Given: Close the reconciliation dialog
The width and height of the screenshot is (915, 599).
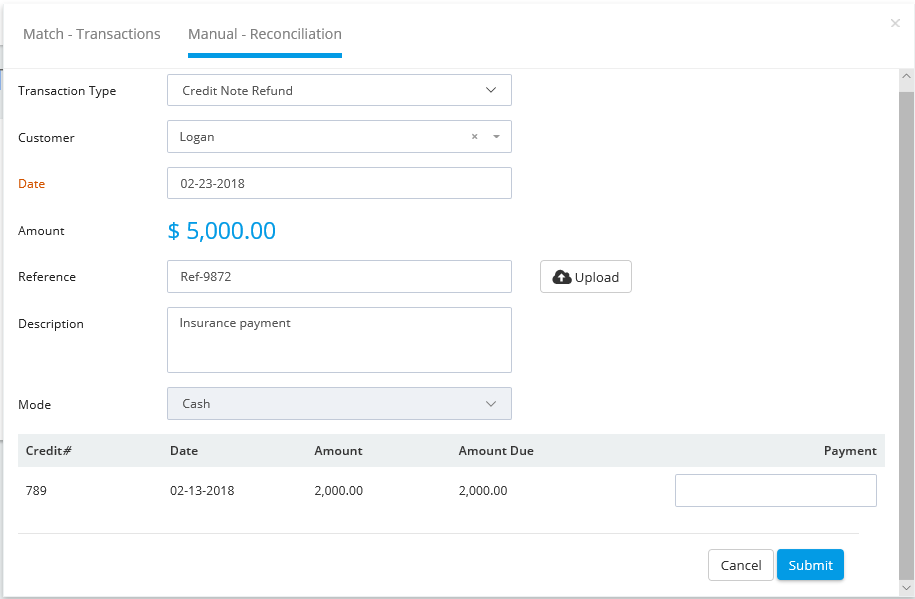Looking at the screenshot, I should (x=895, y=23).
